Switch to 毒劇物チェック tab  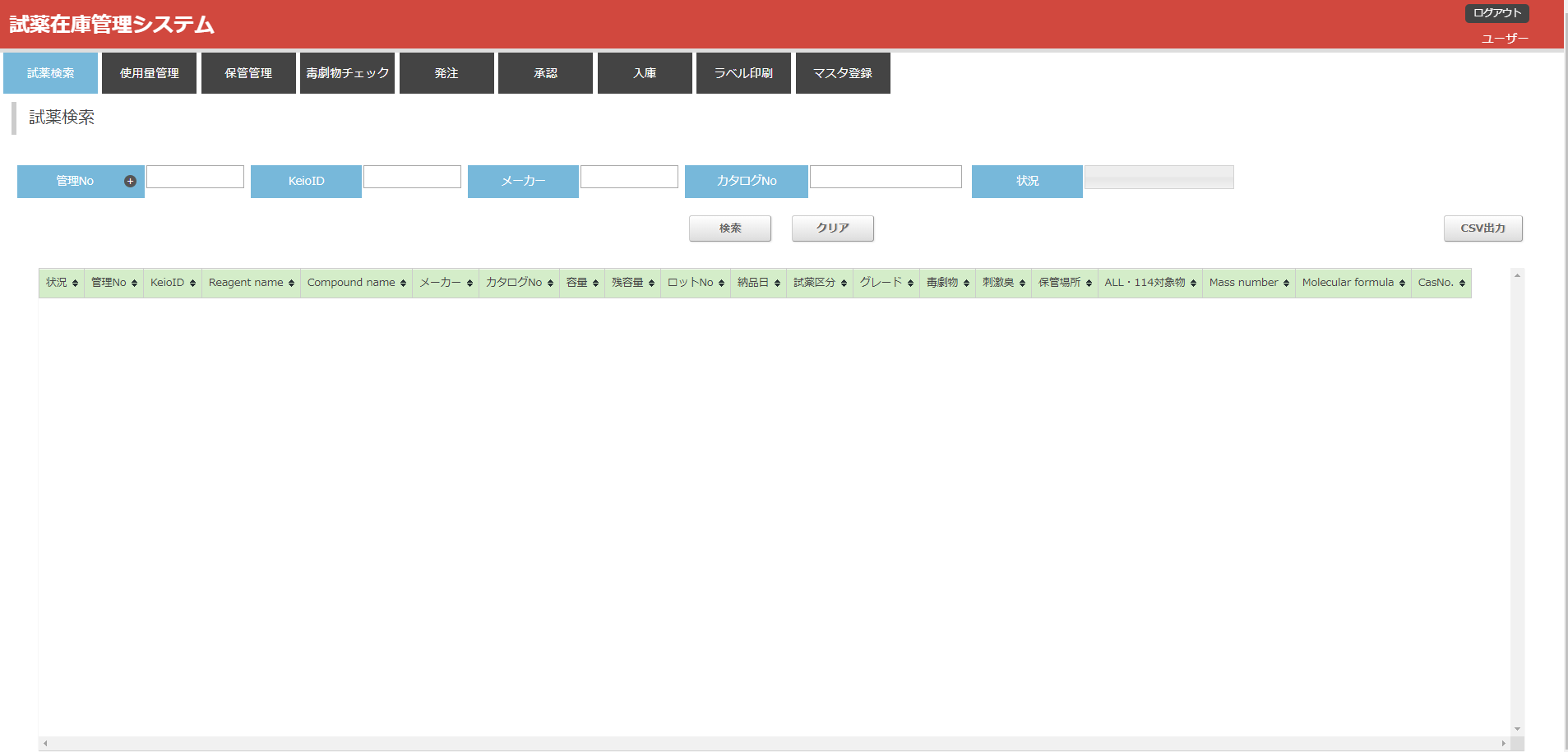coord(347,73)
